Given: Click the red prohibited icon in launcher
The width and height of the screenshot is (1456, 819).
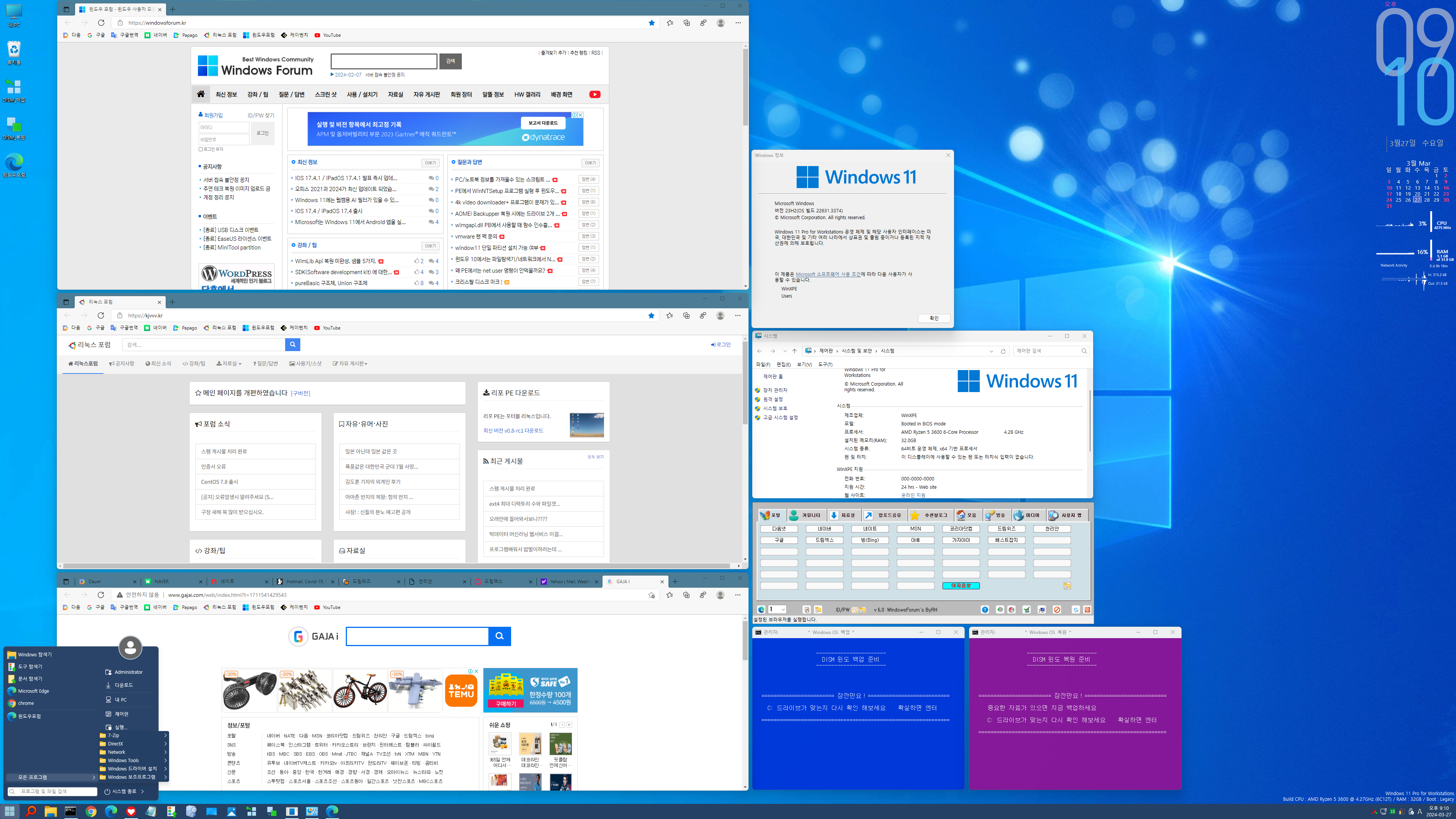Looking at the screenshot, I should tap(1057, 609).
